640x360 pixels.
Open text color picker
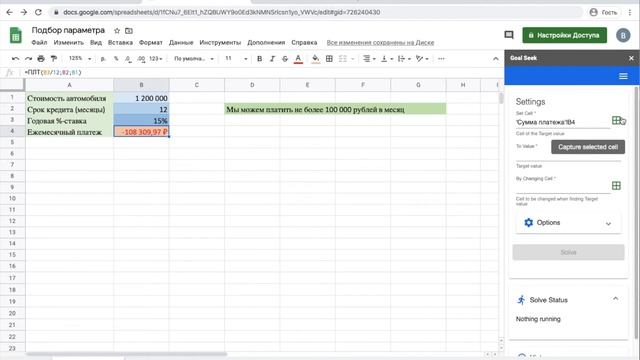tap(298, 59)
